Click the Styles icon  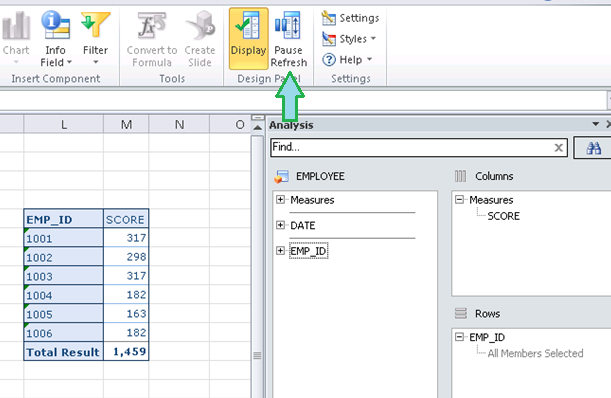329,39
